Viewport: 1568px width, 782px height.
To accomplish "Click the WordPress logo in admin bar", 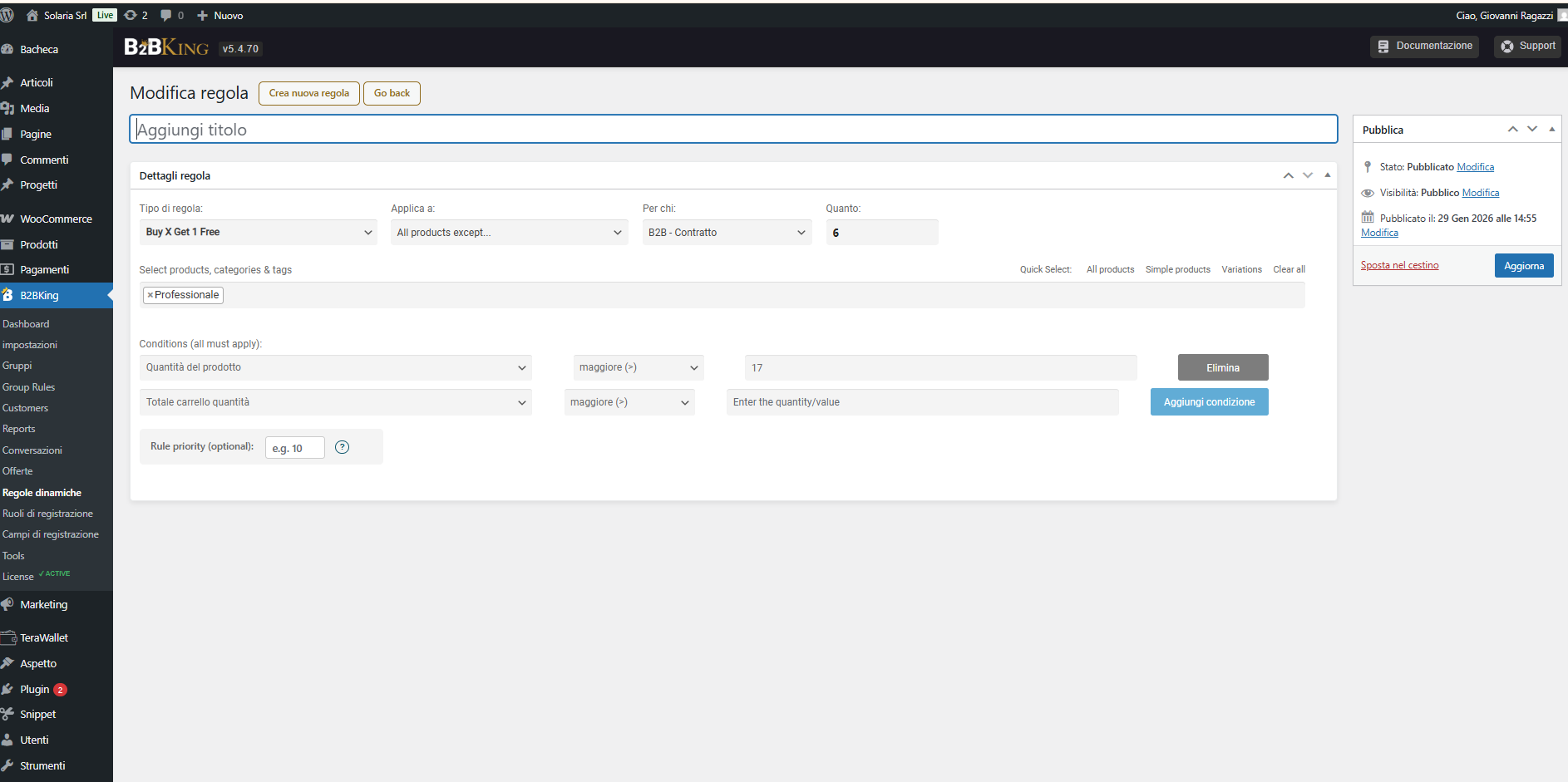I will (7, 15).
